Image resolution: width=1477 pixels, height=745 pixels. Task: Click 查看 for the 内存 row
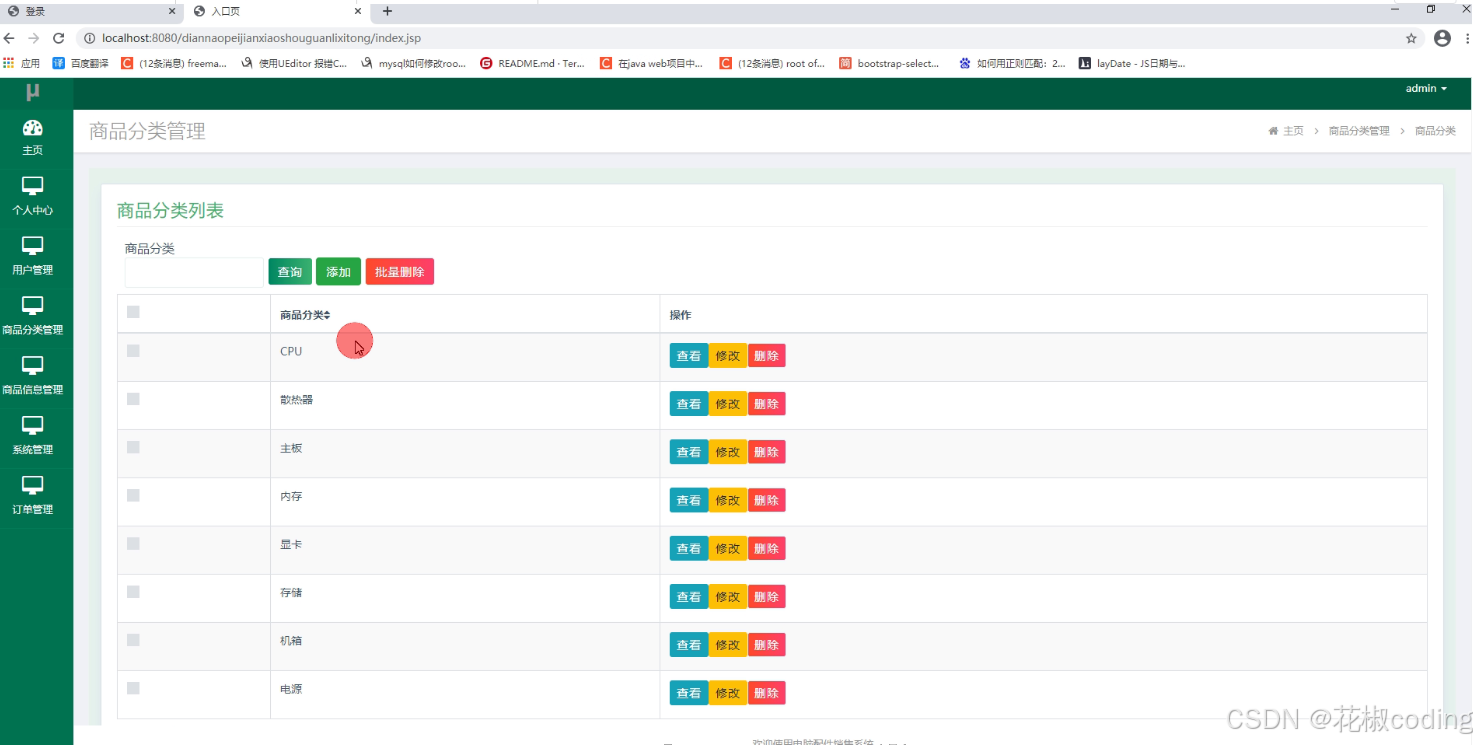pos(689,500)
